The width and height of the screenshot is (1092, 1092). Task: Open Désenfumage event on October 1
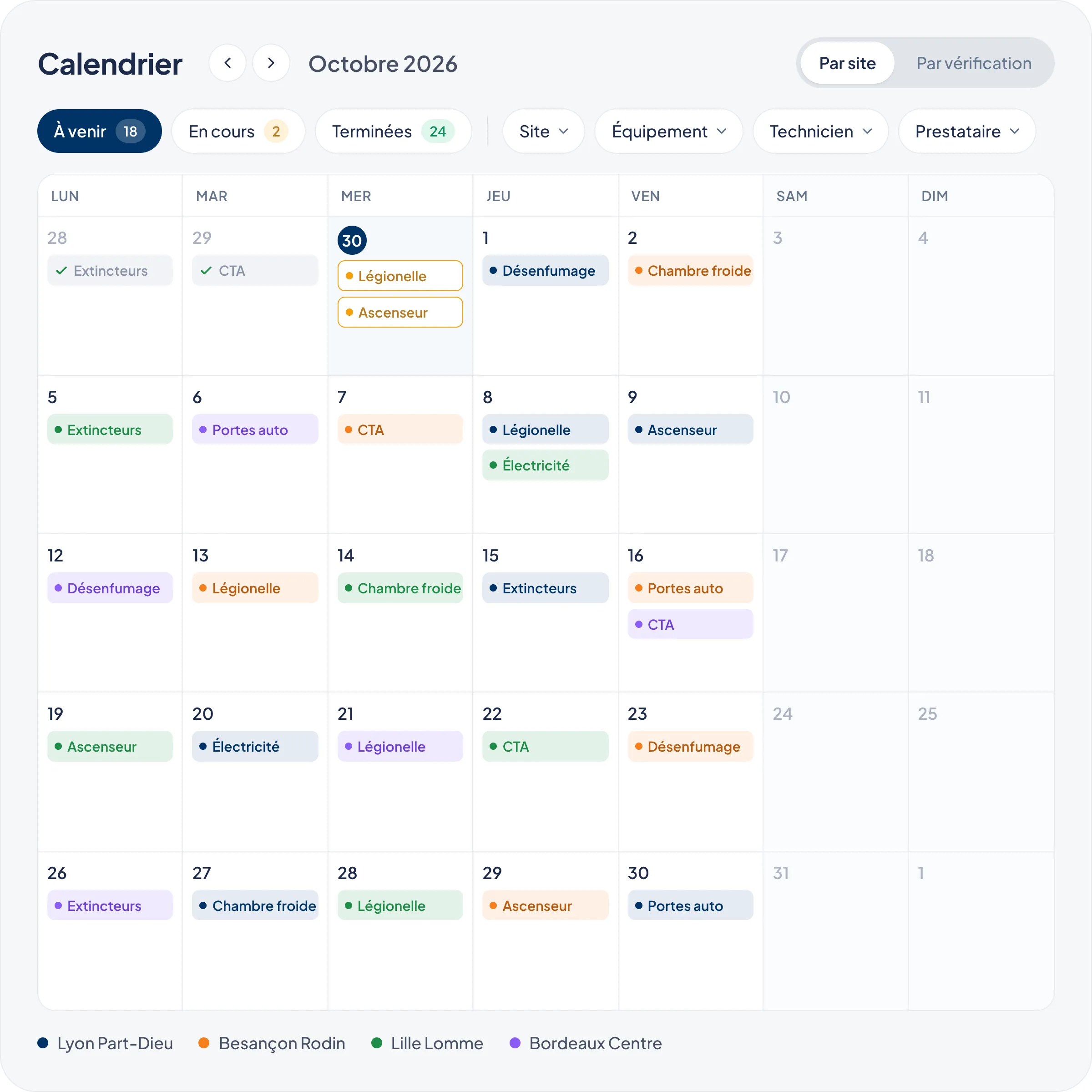coord(546,271)
